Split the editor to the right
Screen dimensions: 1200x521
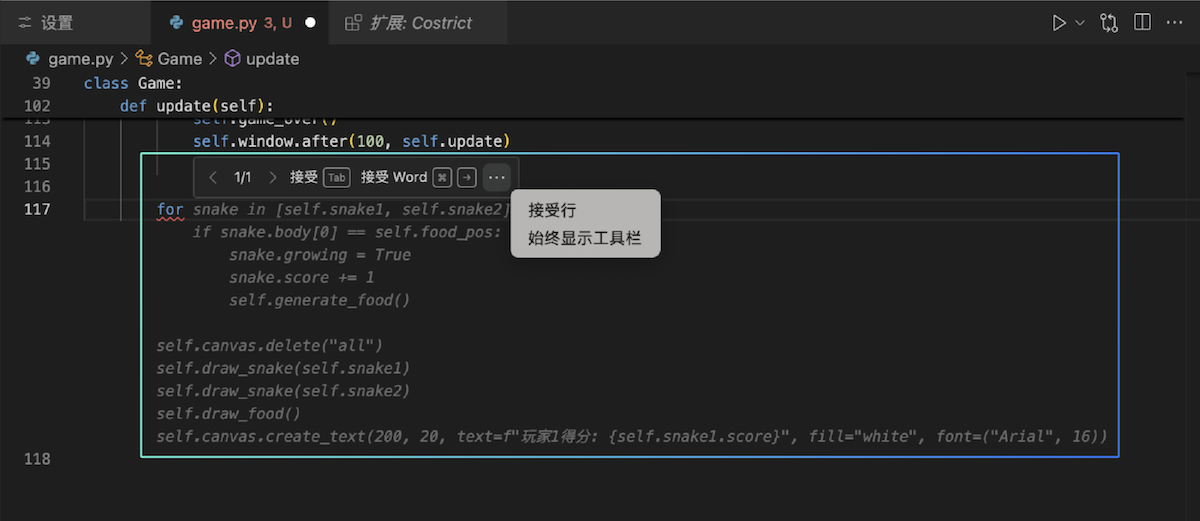tap(1142, 22)
